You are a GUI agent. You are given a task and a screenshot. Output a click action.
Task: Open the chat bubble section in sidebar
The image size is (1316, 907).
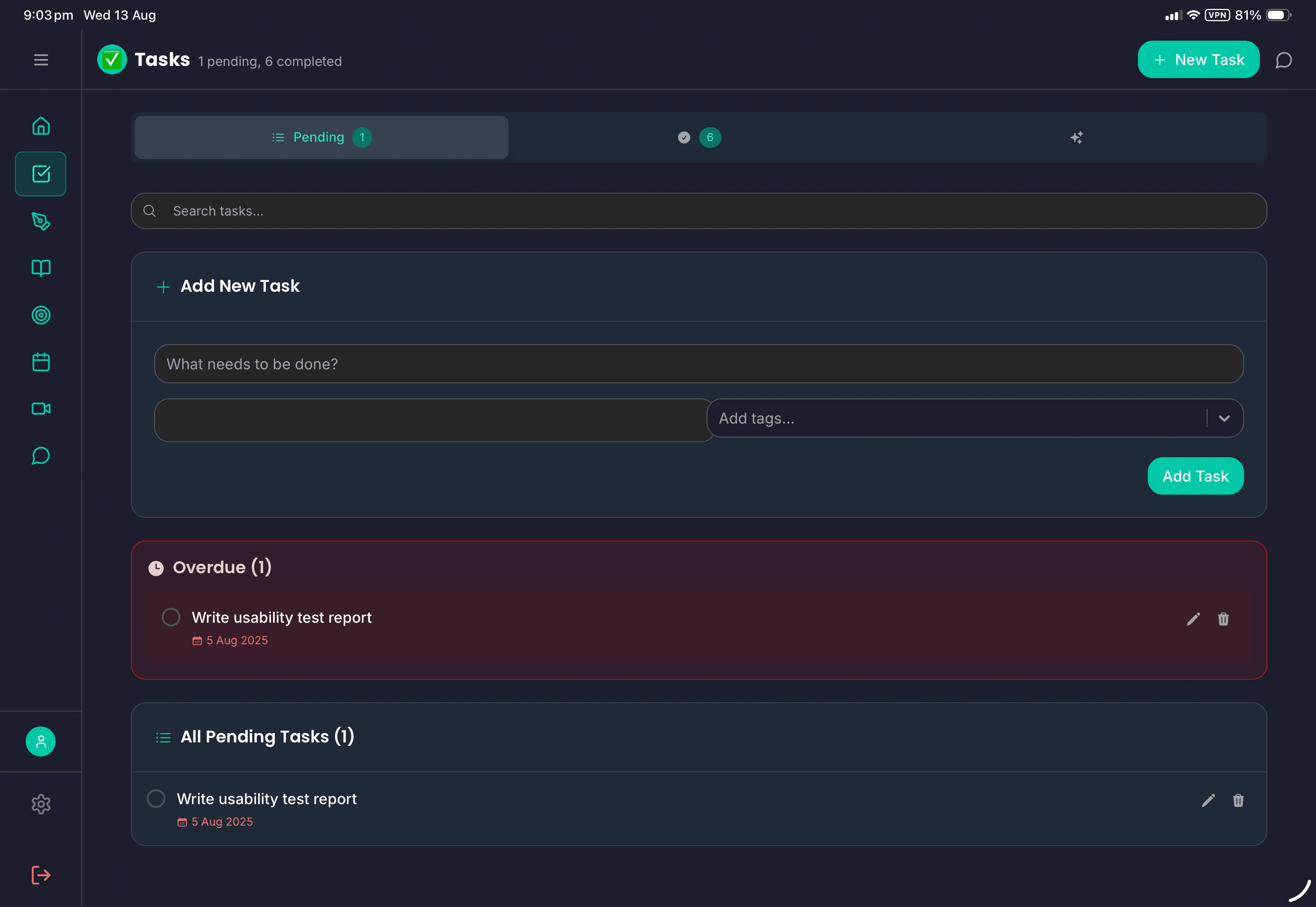(x=40, y=455)
